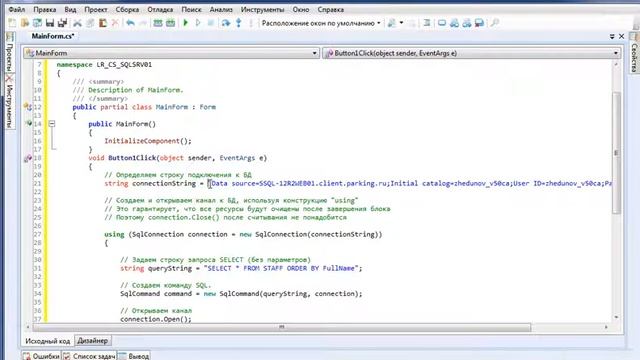Viewport: 640px width, 360px height.
Task: Click the Copy icon in the toolbar
Action: pos(90,23)
